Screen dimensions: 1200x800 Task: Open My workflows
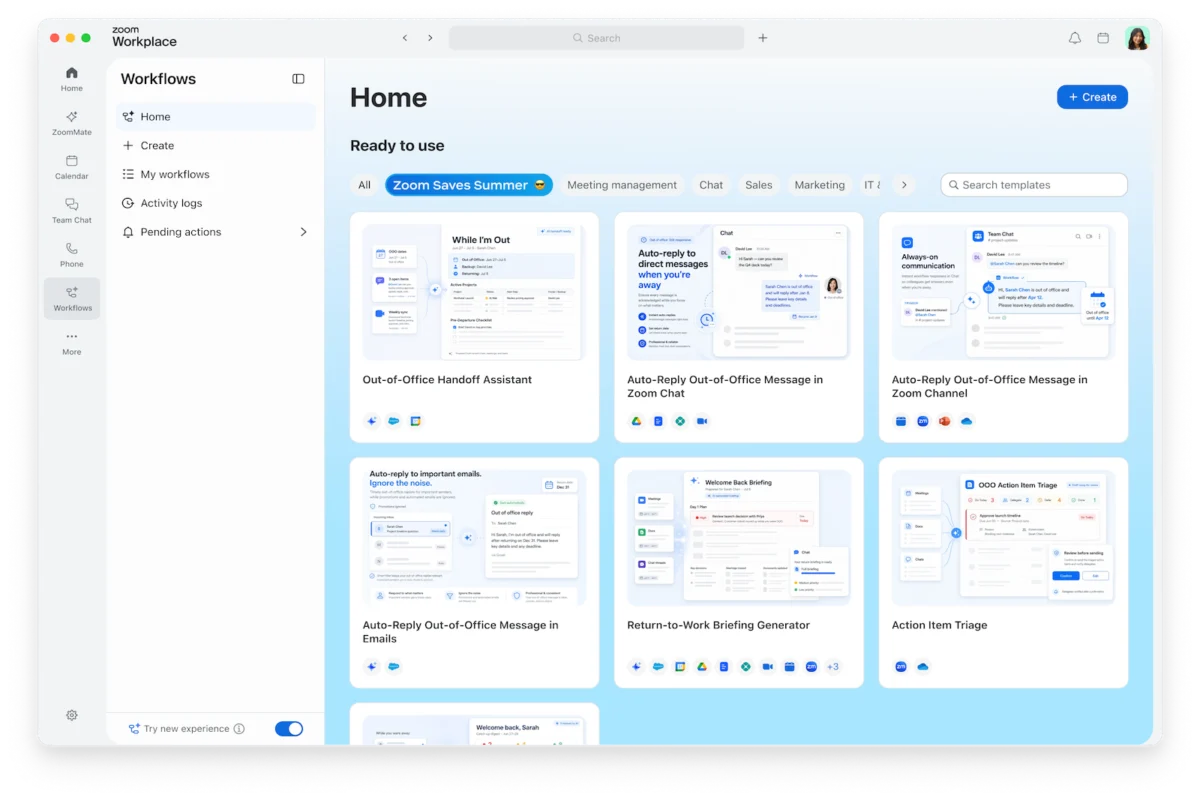point(216,174)
